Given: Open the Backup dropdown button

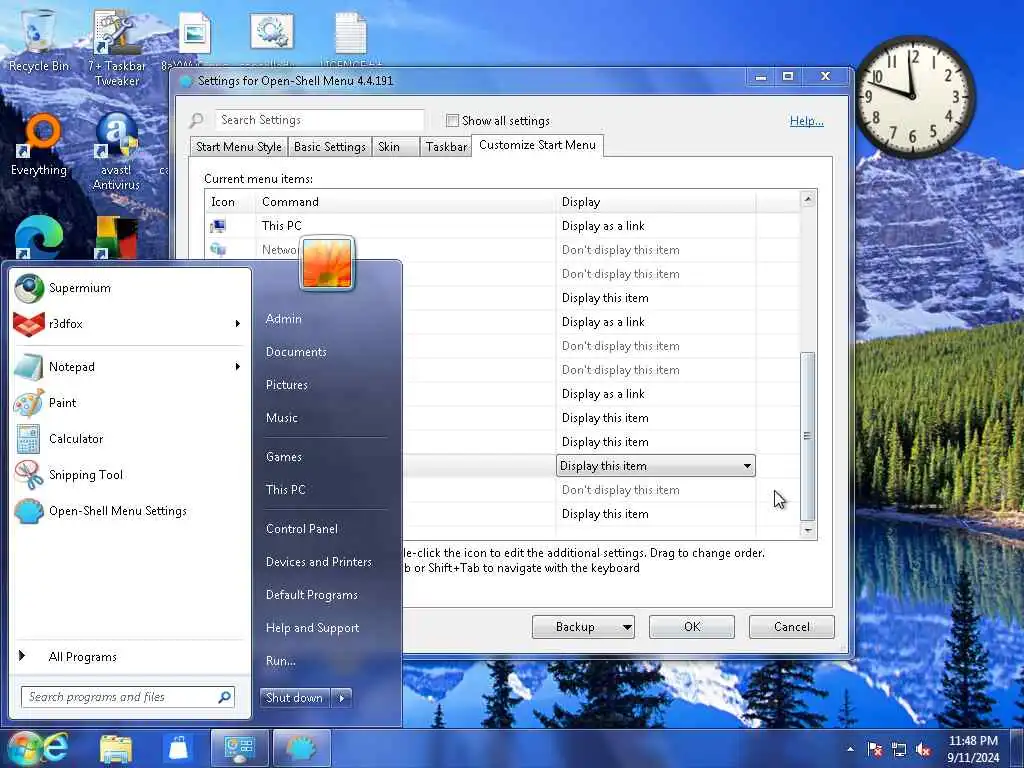Looking at the screenshot, I should tap(583, 627).
